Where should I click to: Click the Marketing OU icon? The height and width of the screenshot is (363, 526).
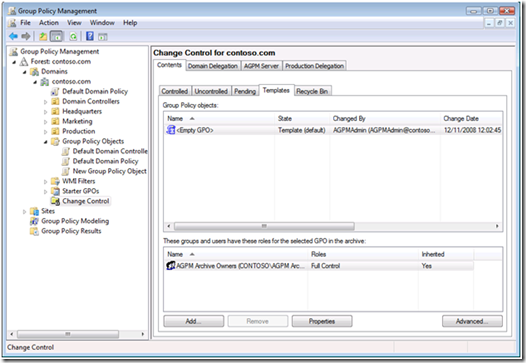[x=55, y=121]
